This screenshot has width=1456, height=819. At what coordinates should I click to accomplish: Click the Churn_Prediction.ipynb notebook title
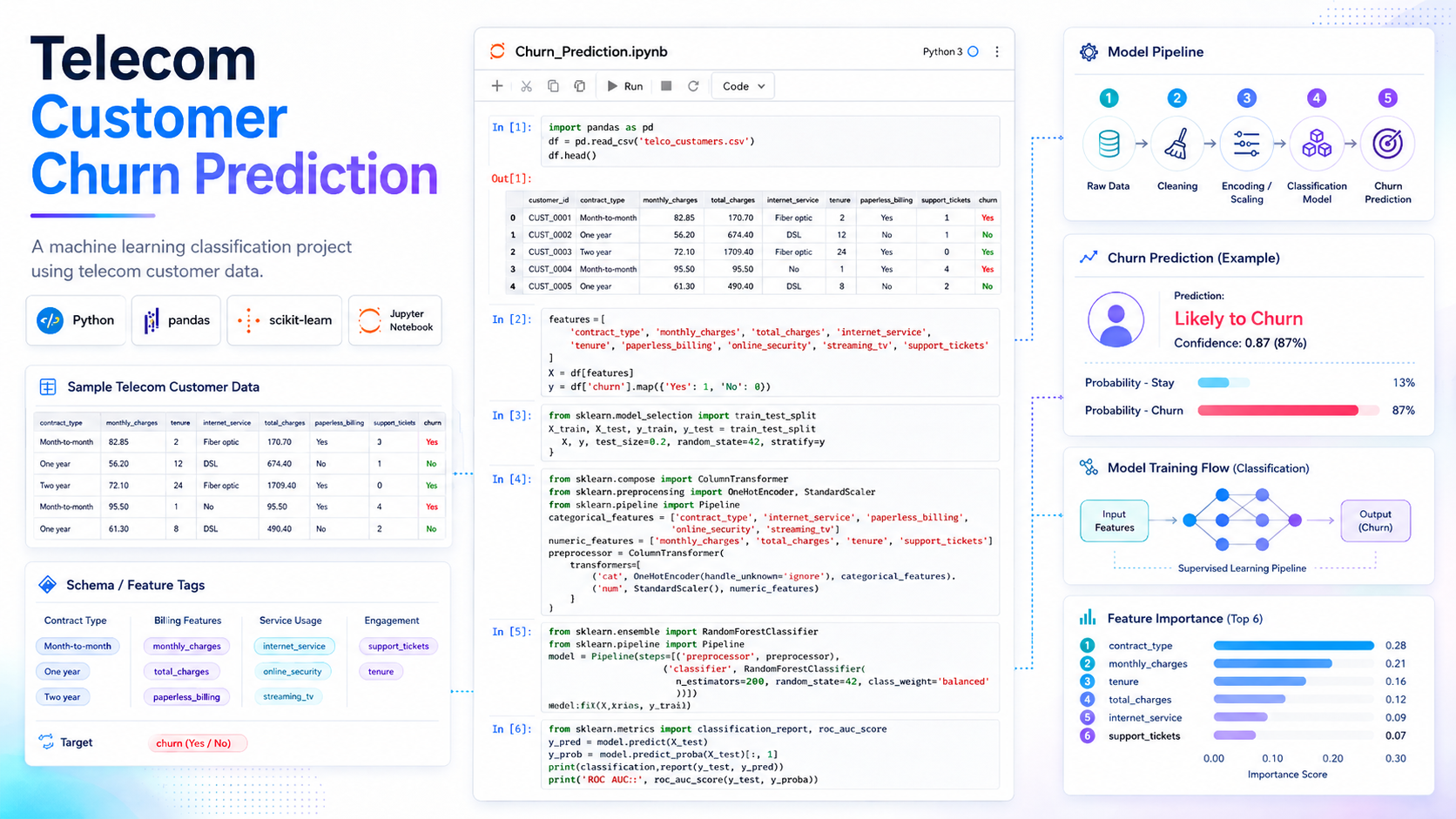click(x=591, y=51)
